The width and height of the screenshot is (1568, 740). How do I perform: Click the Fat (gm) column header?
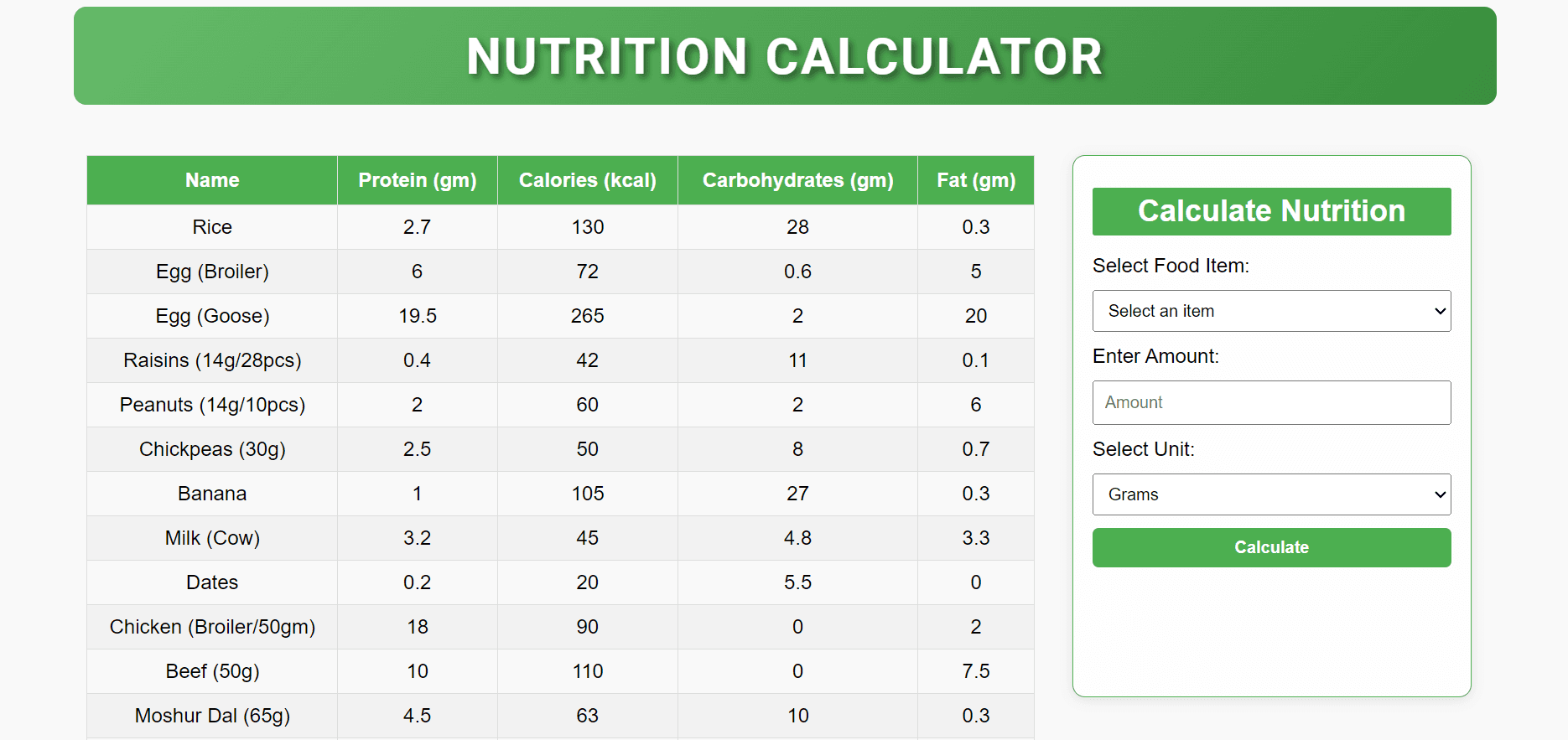[975, 180]
